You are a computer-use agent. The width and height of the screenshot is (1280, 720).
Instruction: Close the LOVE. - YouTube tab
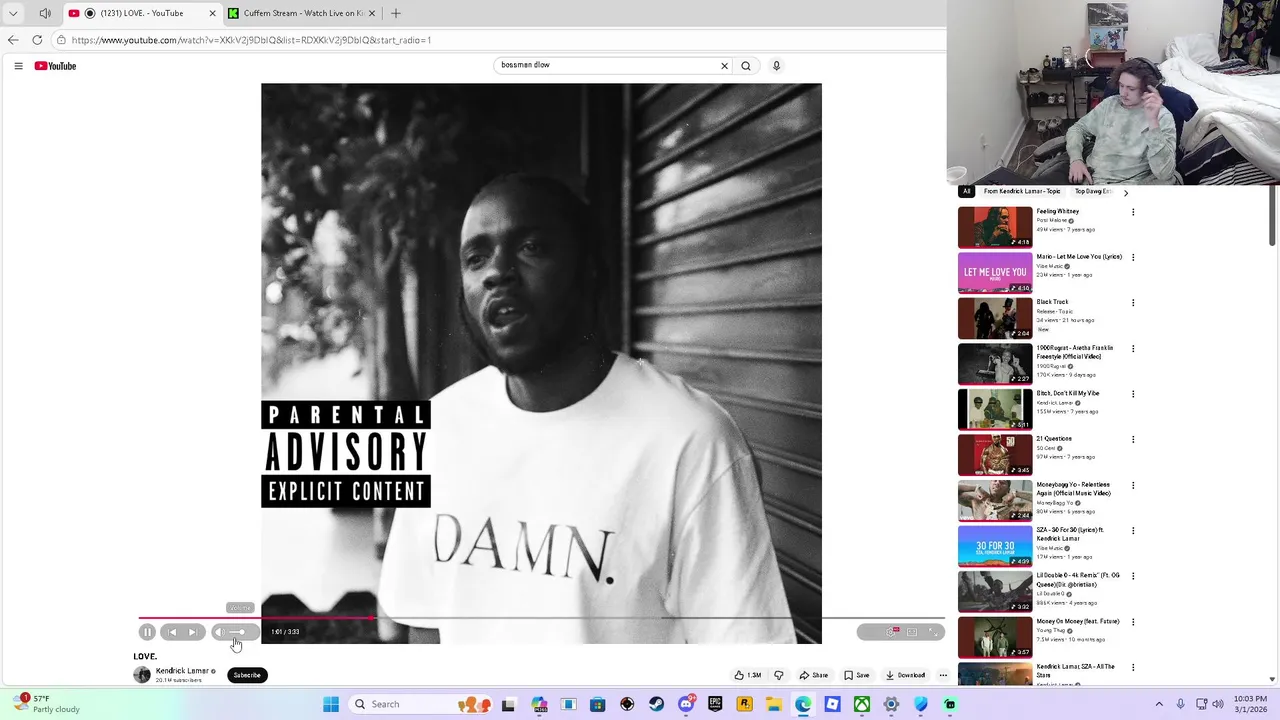(212, 13)
